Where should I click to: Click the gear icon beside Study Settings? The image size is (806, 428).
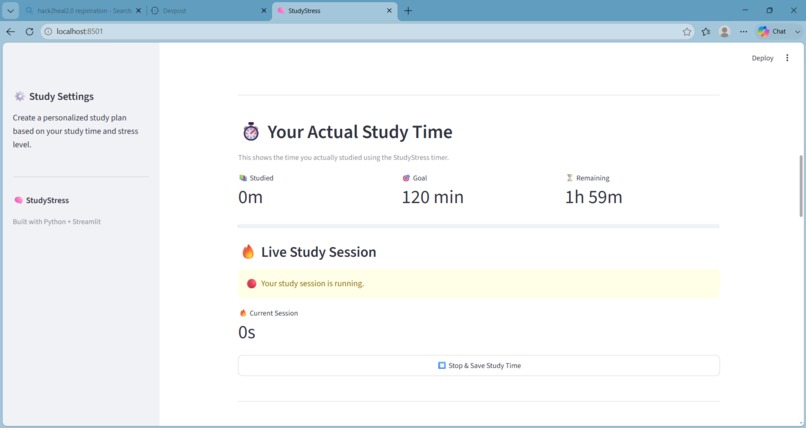click(20, 96)
